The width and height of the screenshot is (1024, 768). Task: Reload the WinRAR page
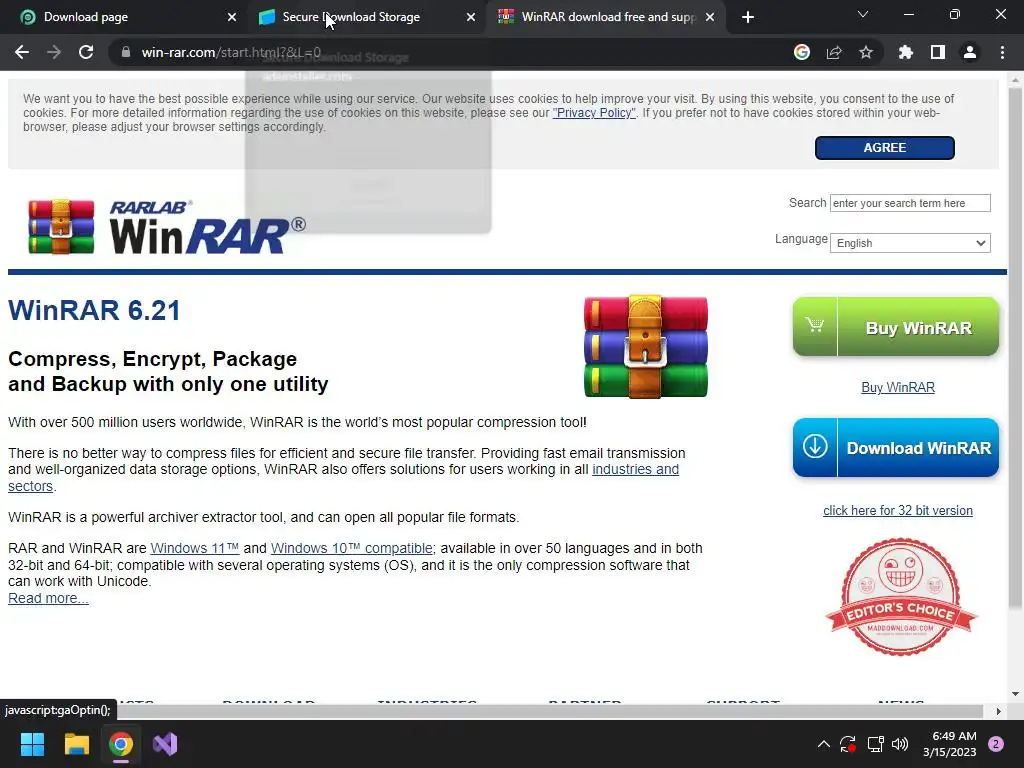pyautogui.click(x=86, y=52)
